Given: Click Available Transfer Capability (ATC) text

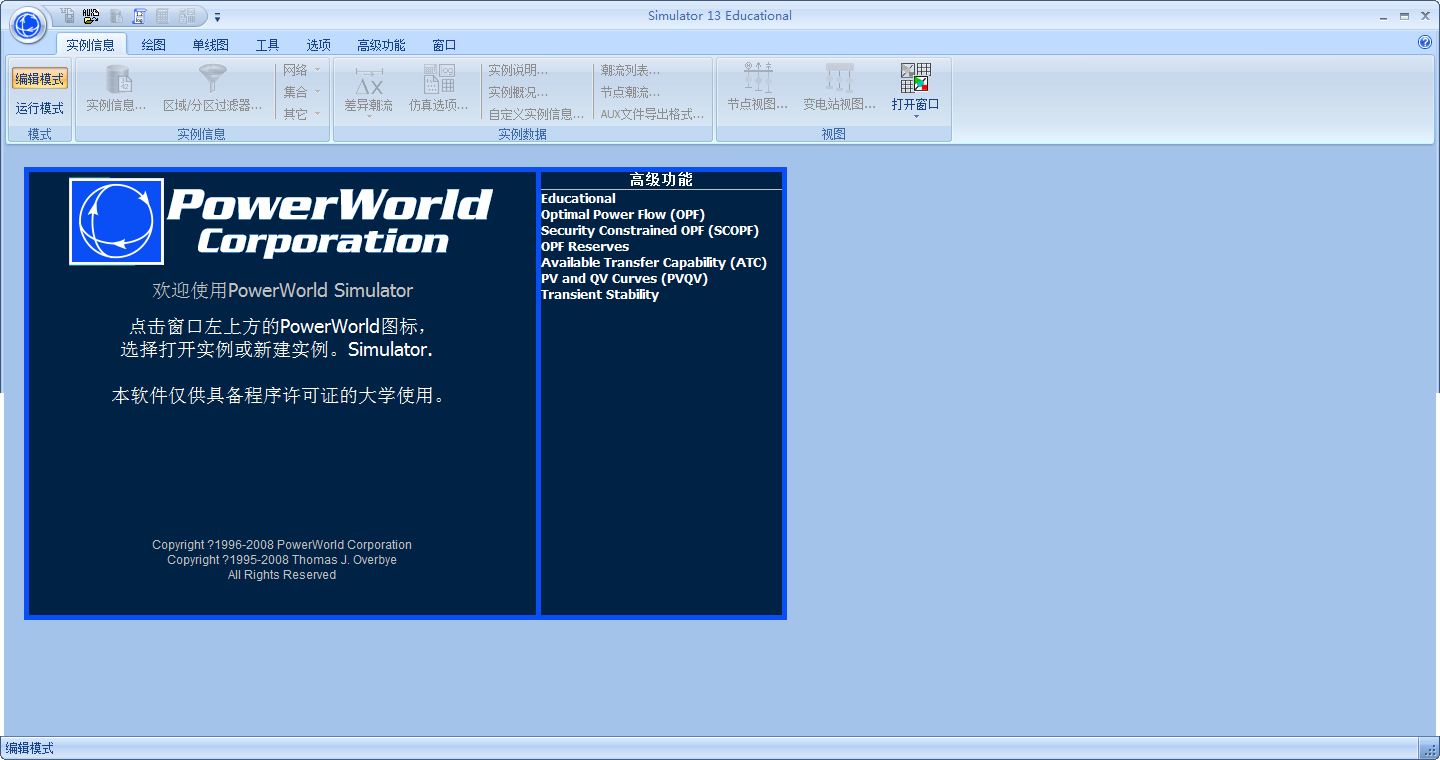Looking at the screenshot, I should point(654,262).
